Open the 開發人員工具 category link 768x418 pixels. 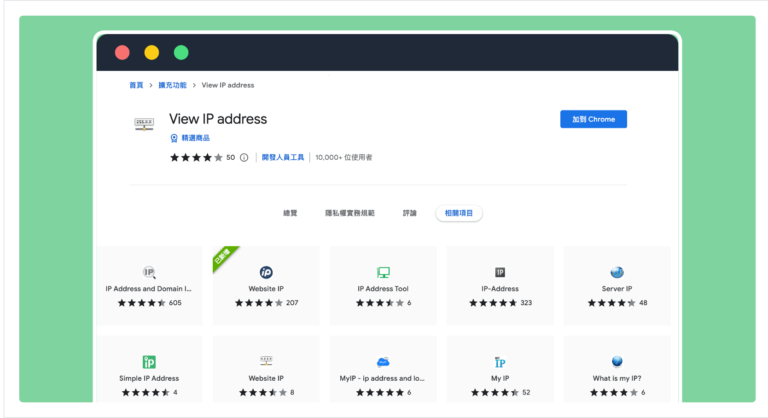tap(283, 157)
